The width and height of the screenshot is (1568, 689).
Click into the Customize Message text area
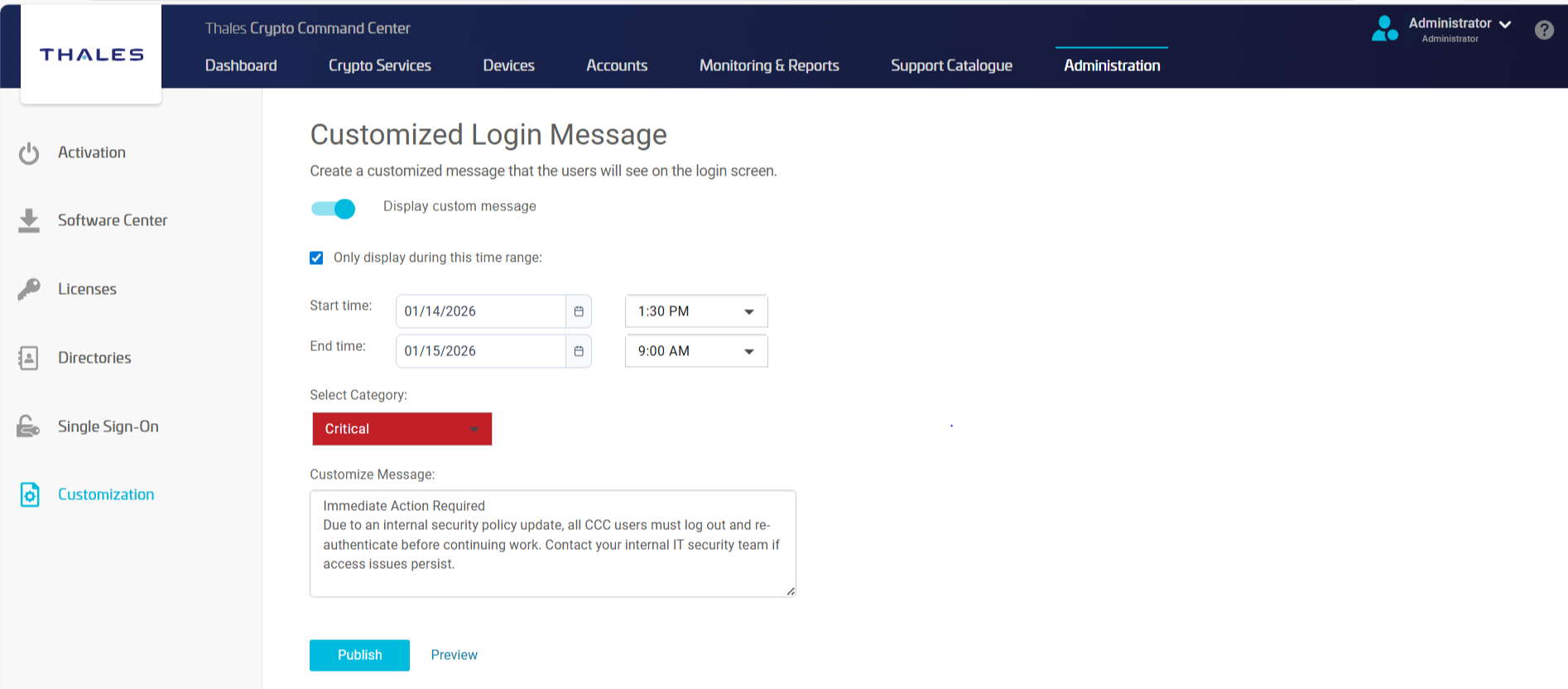point(552,543)
